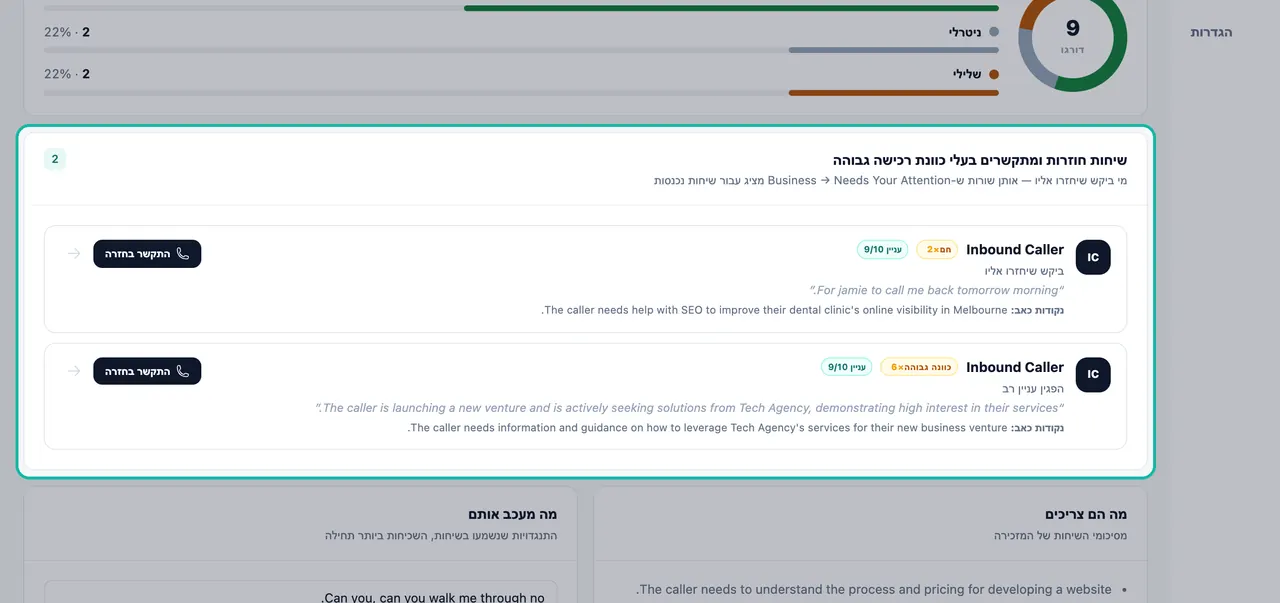Click the IC avatar on the Tech Agency card
Screen dimensions: 1280x603
tap(1093, 375)
